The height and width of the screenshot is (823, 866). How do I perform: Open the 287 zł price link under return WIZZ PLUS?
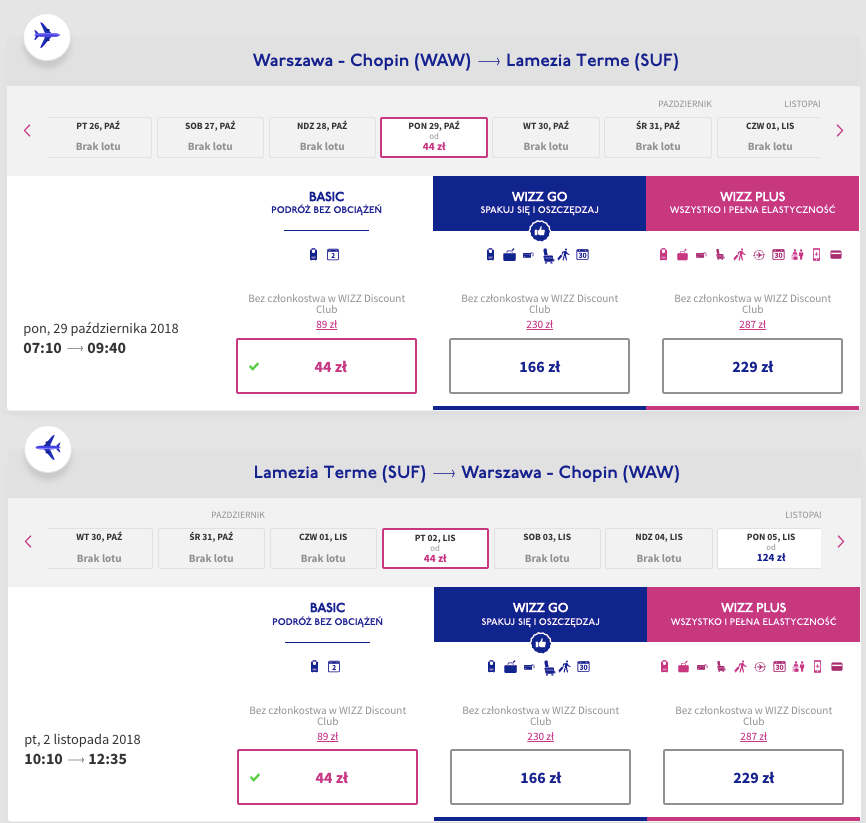(753, 734)
